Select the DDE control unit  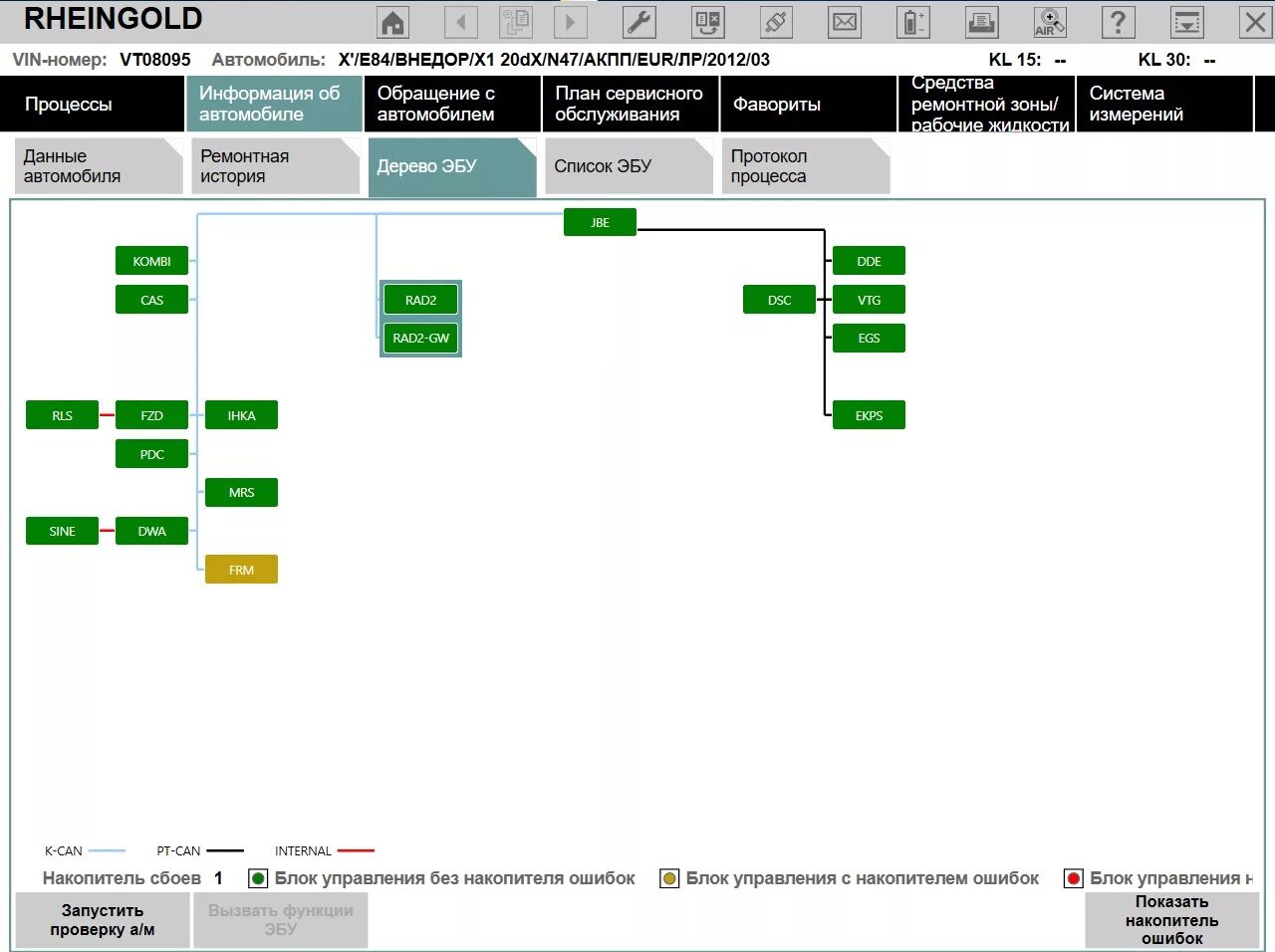pos(869,261)
